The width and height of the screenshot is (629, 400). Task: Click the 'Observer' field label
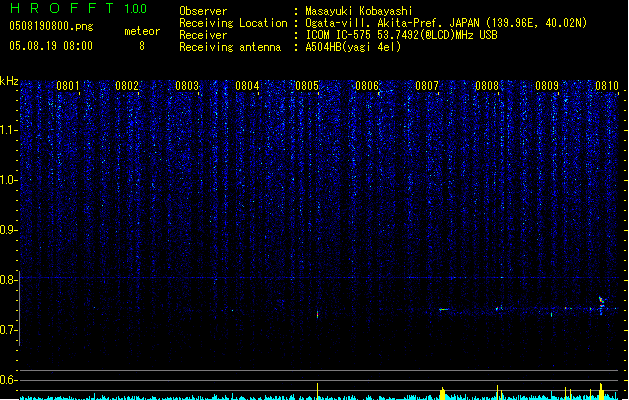[x=203, y=11]
